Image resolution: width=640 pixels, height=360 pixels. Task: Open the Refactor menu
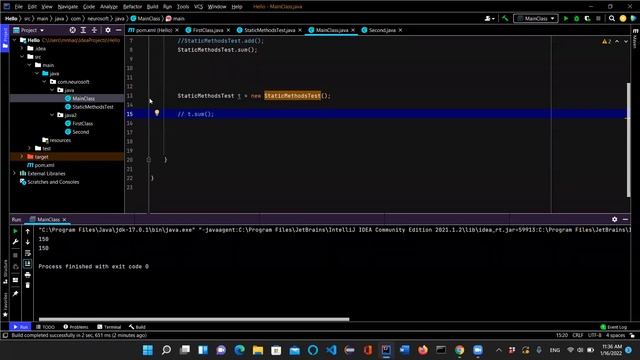click(x=132, y=7)
